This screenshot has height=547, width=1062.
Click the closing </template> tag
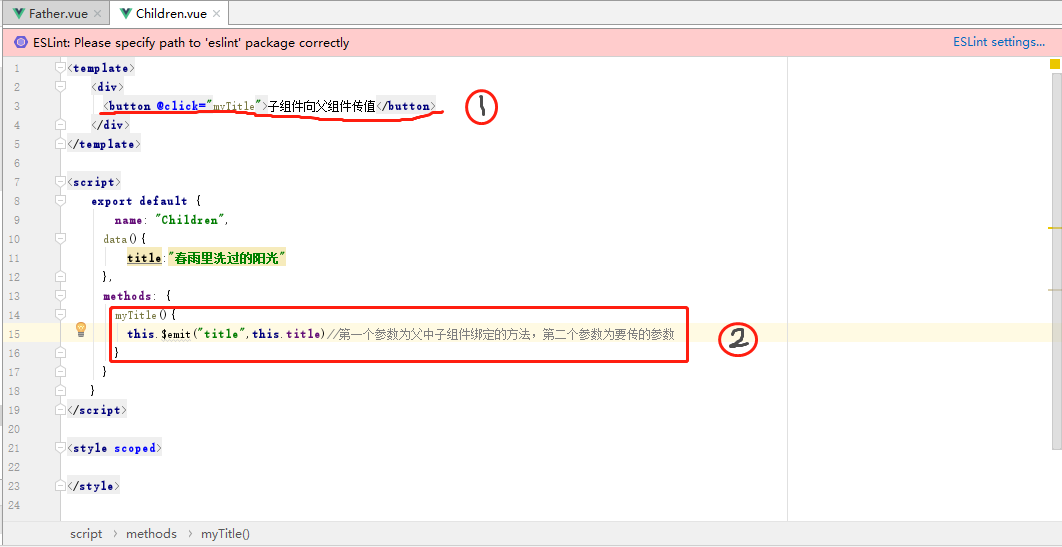(104, 144)
